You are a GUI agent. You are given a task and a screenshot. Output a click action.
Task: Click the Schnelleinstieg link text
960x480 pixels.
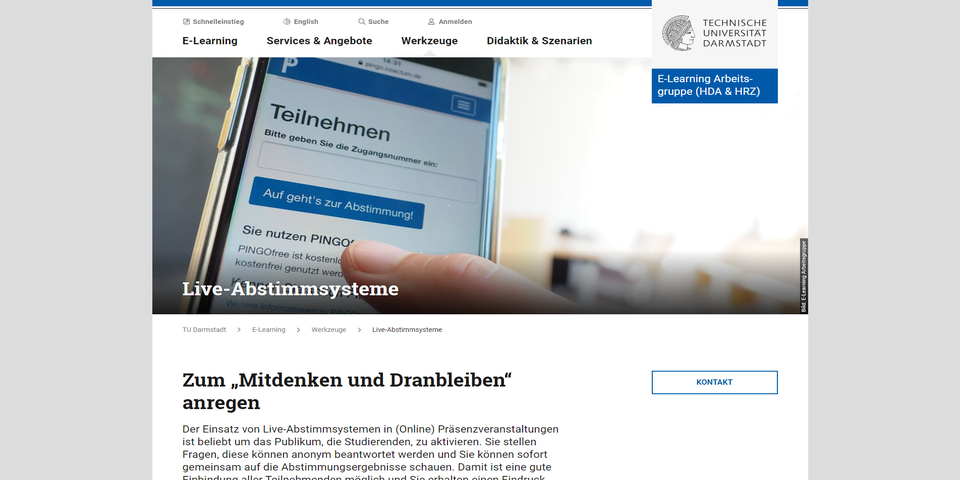(218, 21)
